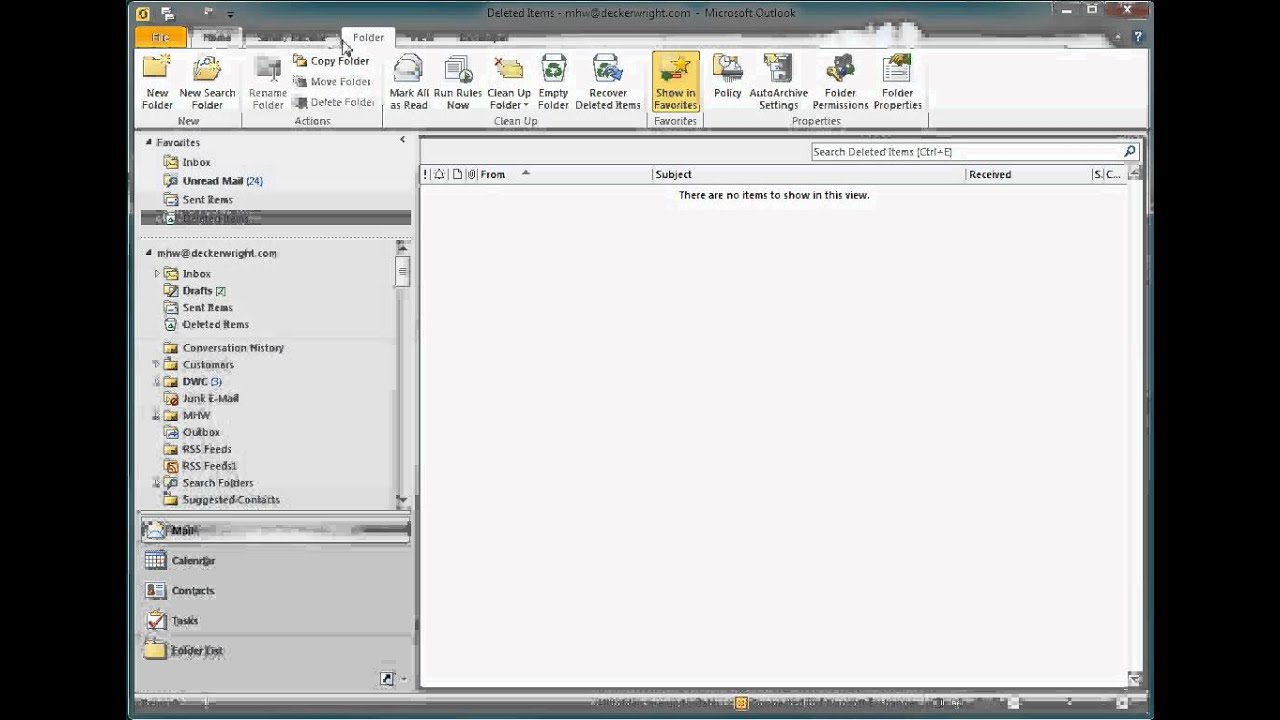Collapse the Favorites group

[149, 142]
